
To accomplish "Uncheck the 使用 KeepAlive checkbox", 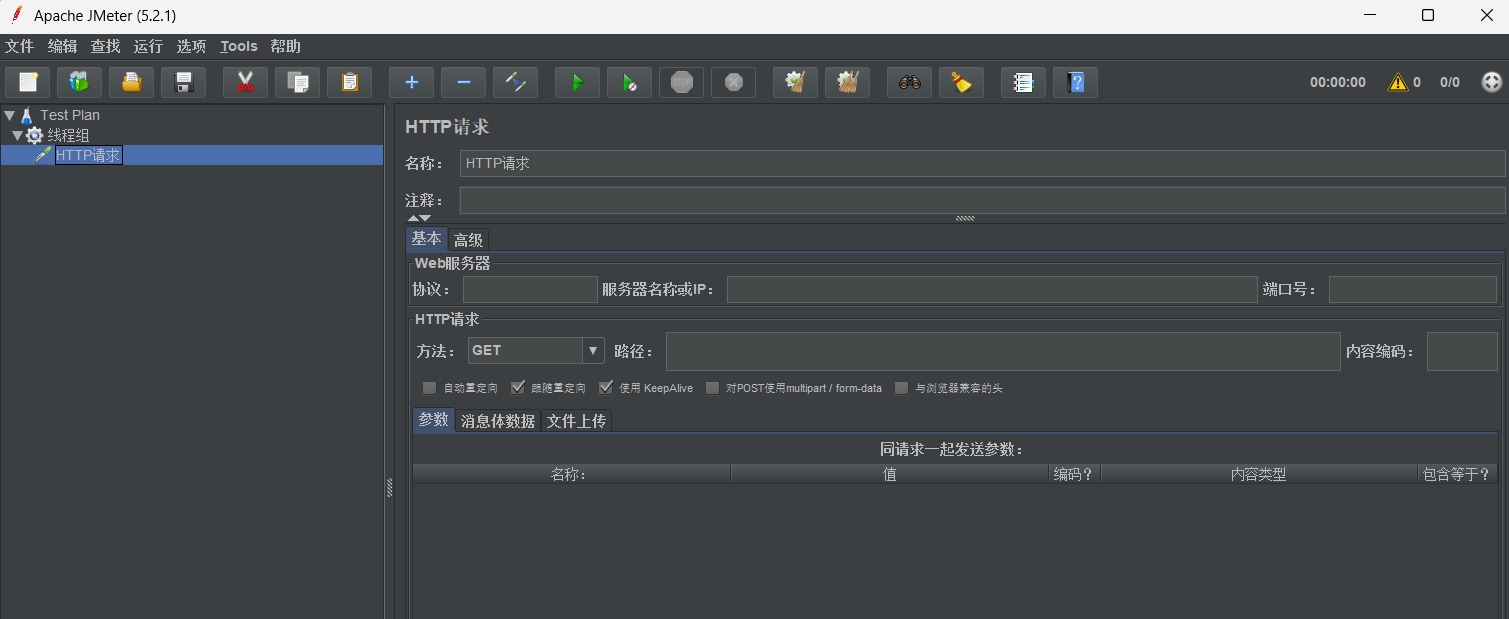I will tap(606, 388).
